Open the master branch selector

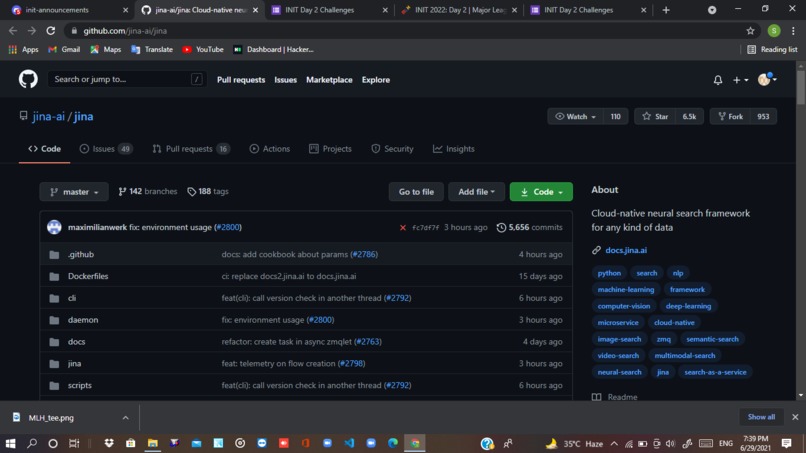coord(74,192)
